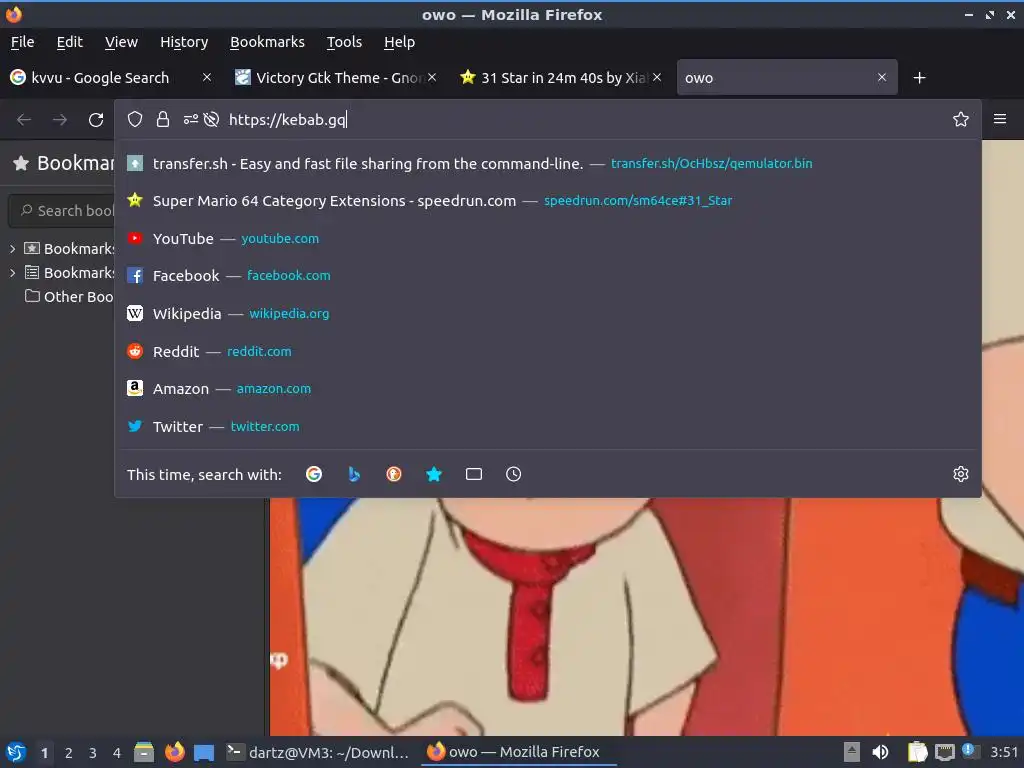This screenshot has height=768, width=1024.
Task: Open the File menu
Action: pyautogui.click(x=22, y=42)
